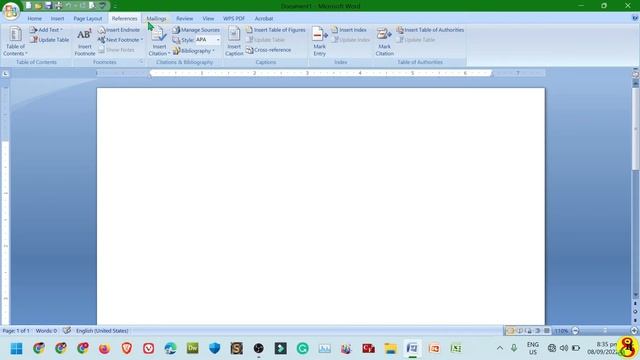The width and height of the screenshot is (640, 360).
Task: Open the Customize Quick Access Toolbar arrow
Action: click(116, 6)
